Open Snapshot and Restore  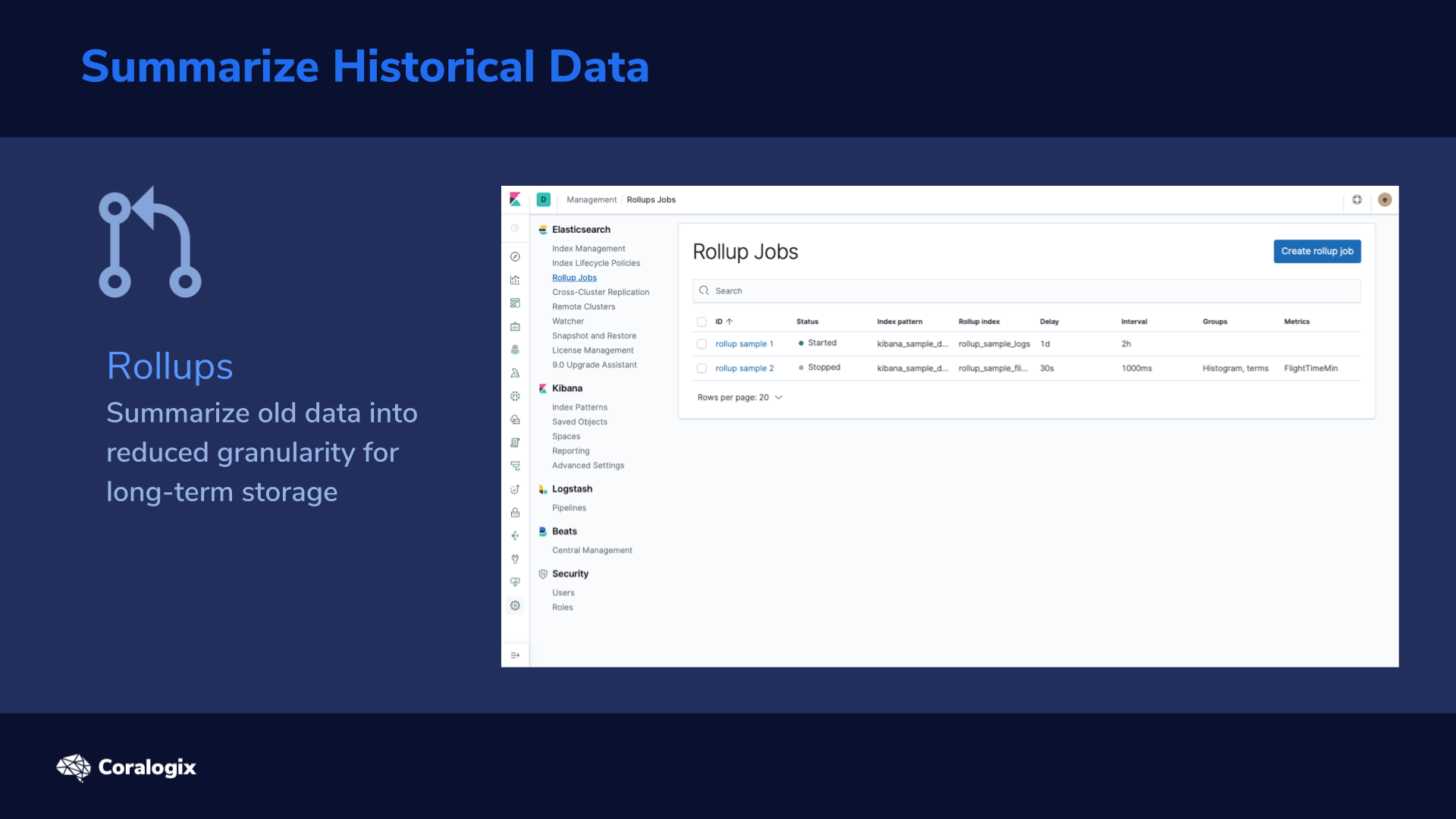click(x=594, y=336)
